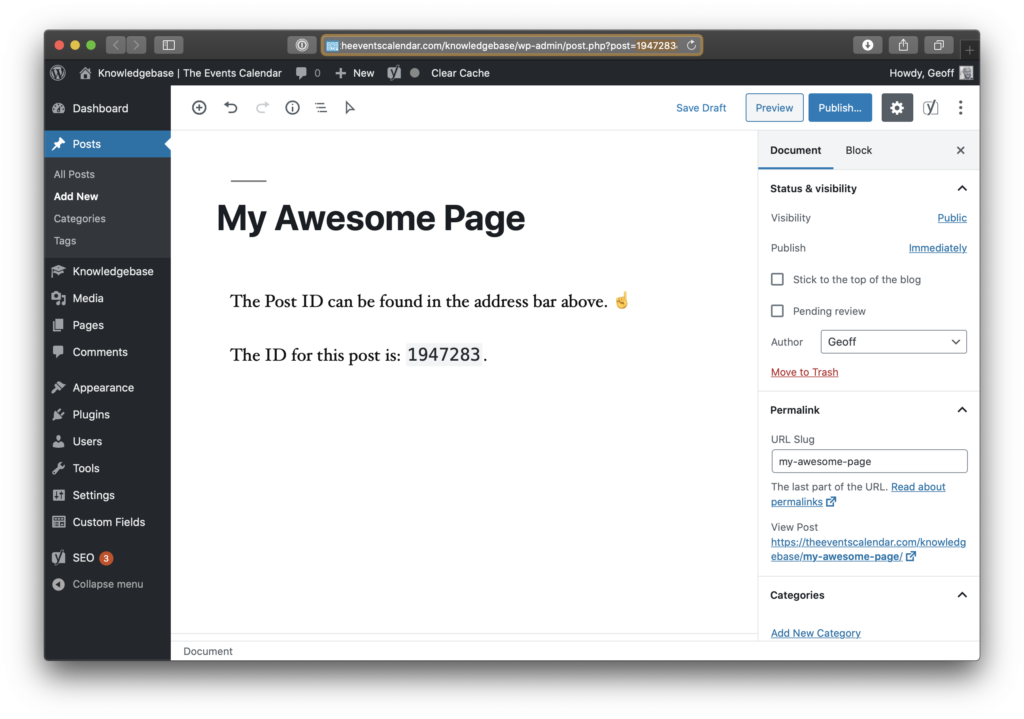Open Comments in the admin menu
The height and width of the screenshot is (719, 1024).
pyautogui.click(x=108, y=352)
